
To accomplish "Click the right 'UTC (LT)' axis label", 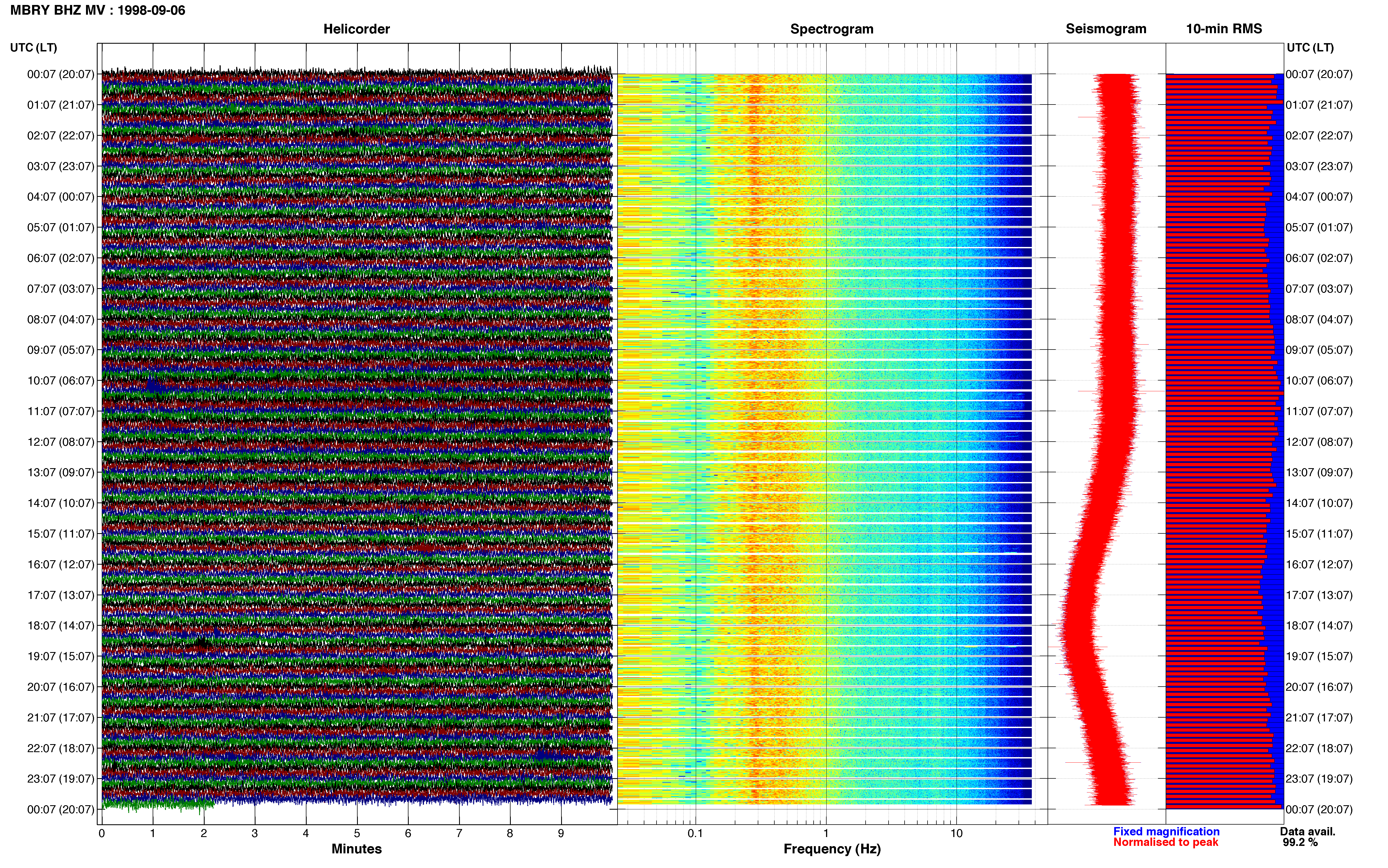I will pos(1310,47).
